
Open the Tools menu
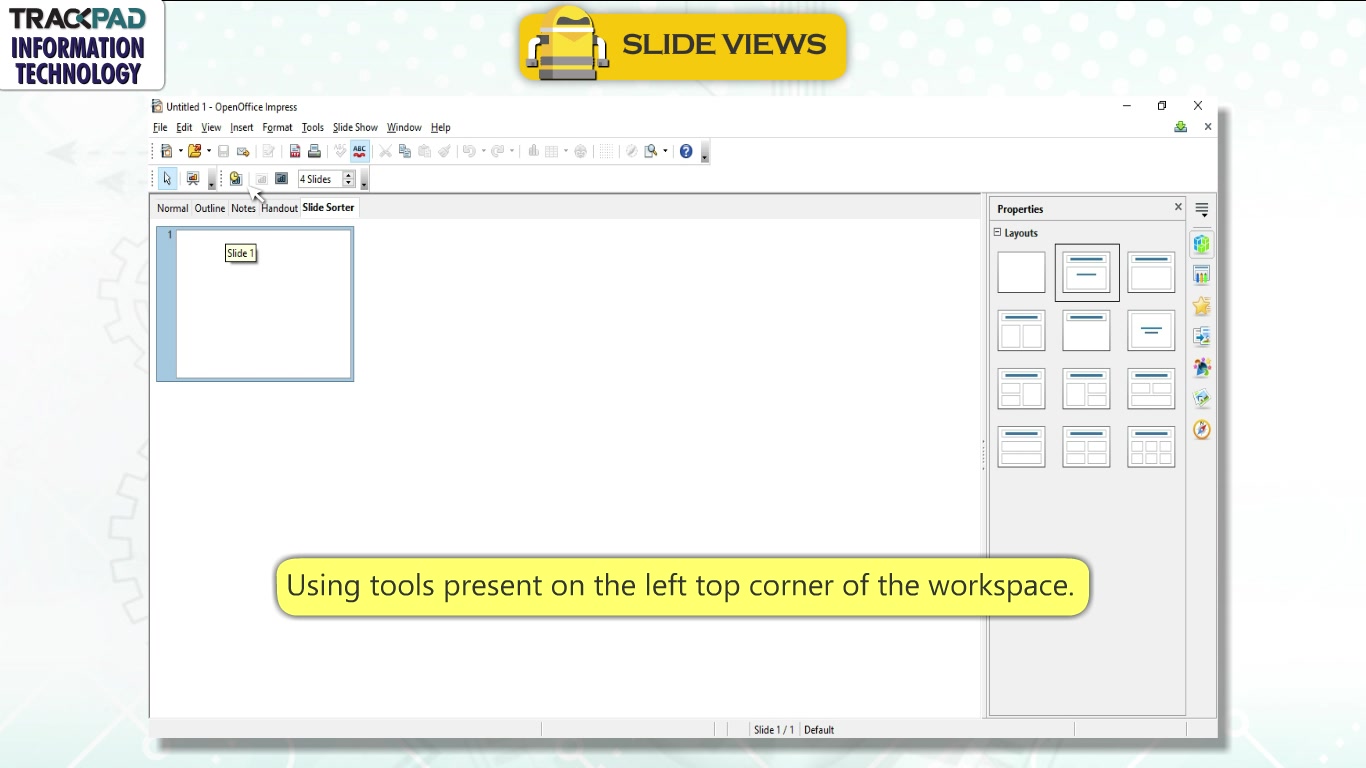[x=313, y=127]
